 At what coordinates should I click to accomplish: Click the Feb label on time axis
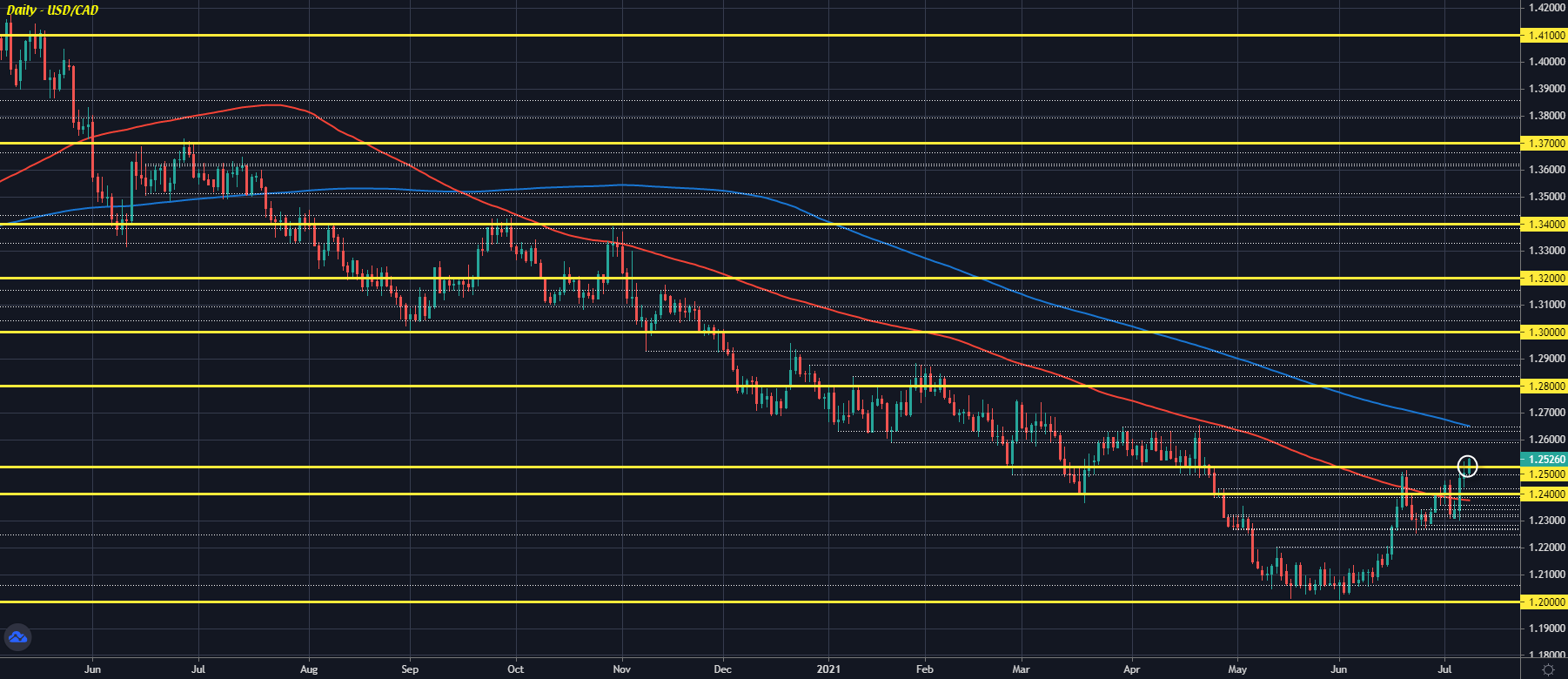coord(924,669)
